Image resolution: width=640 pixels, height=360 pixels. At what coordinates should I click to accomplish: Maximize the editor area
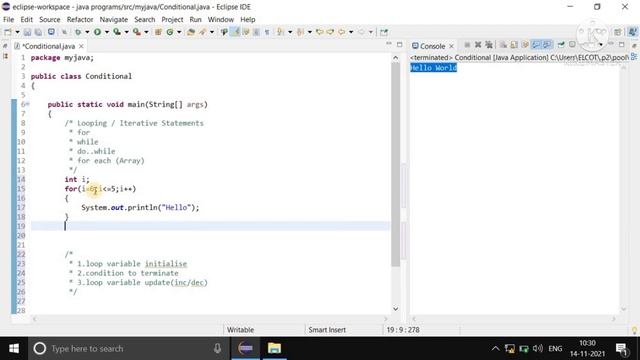point(400,44)
